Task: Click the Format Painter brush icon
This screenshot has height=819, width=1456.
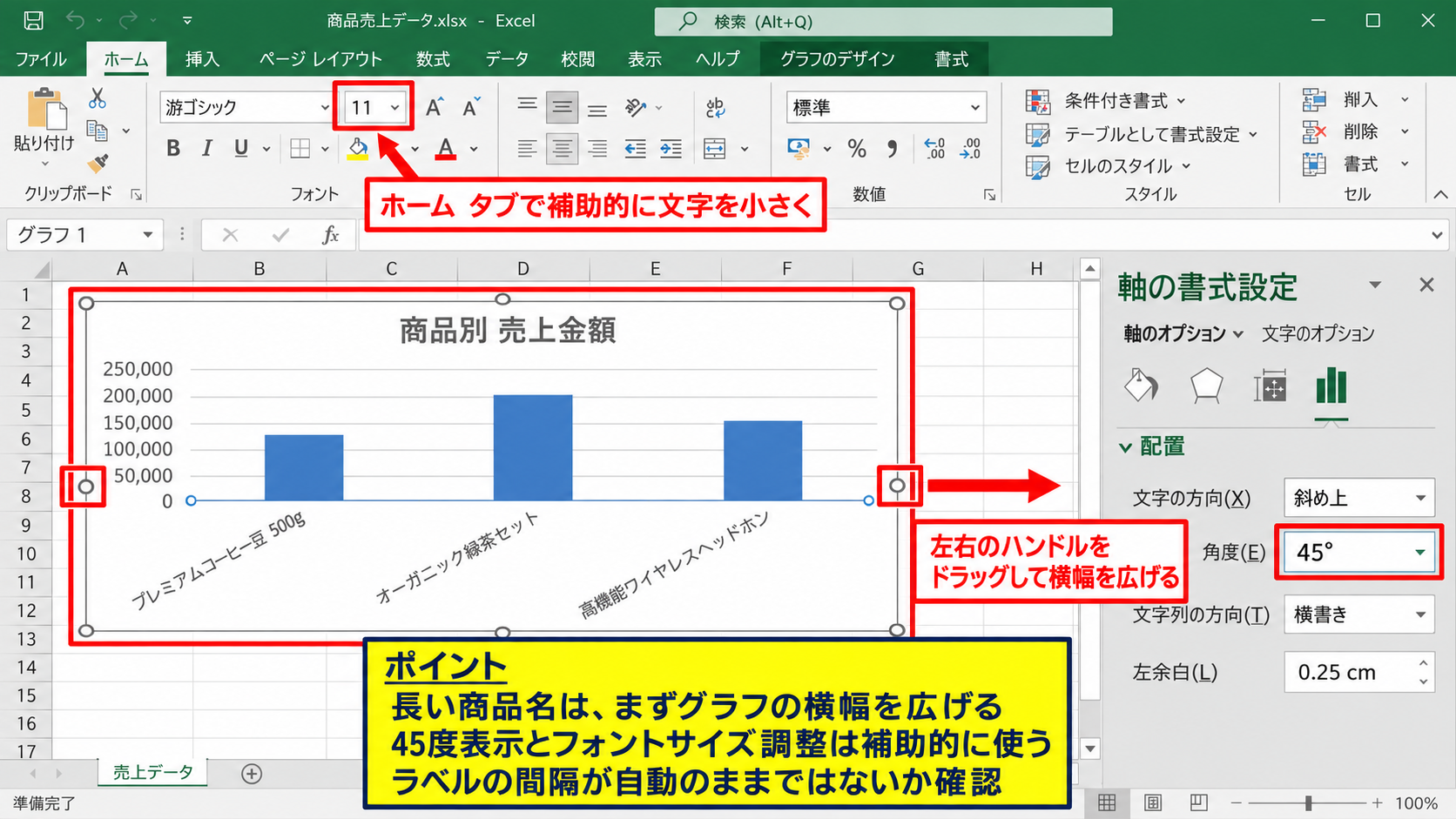Action: pyautogui.click(x=98, y=163)
